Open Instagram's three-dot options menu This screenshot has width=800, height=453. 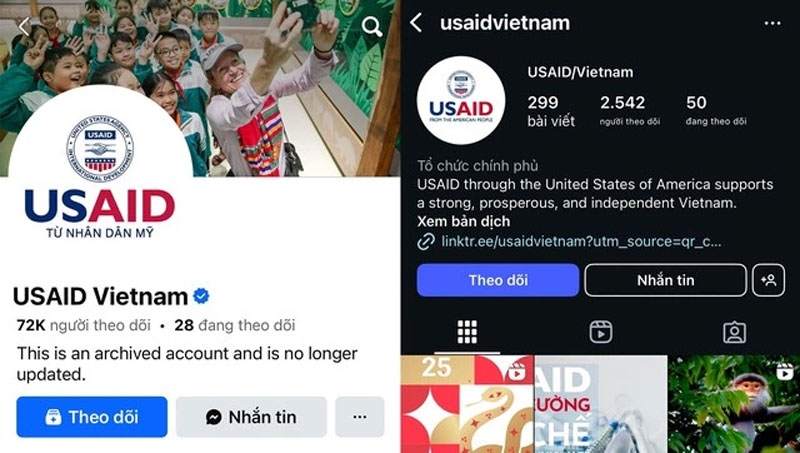click(772, 23)
